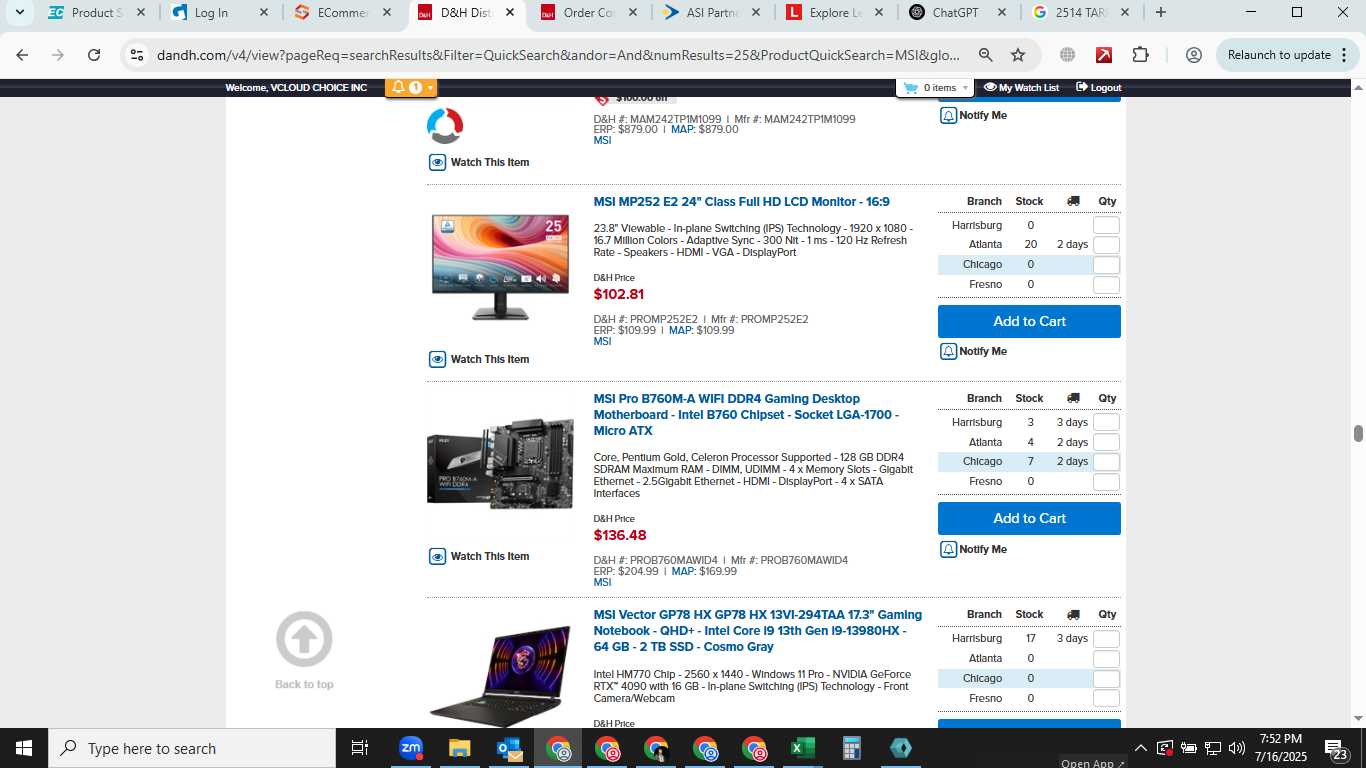Screen dimensions: 1366x768
Task: Click Notify Me for B760M-A motherboard
Action: point(973,549)
